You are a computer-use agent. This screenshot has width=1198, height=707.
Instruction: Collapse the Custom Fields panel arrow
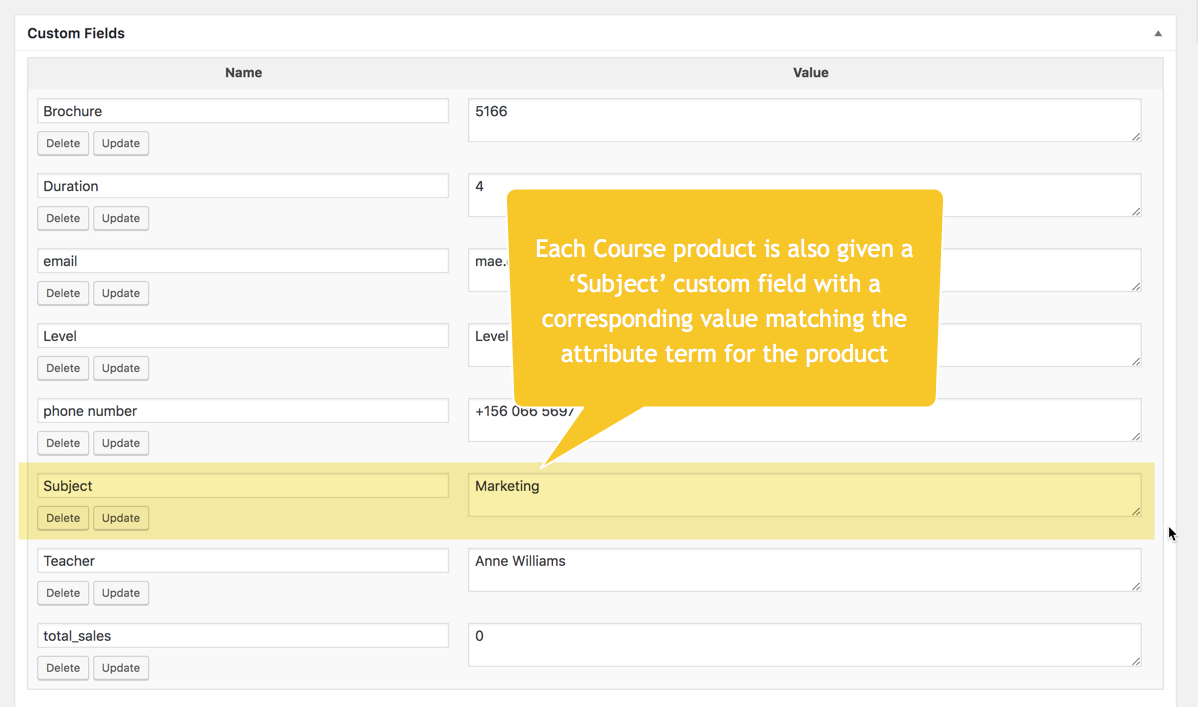1158,34
